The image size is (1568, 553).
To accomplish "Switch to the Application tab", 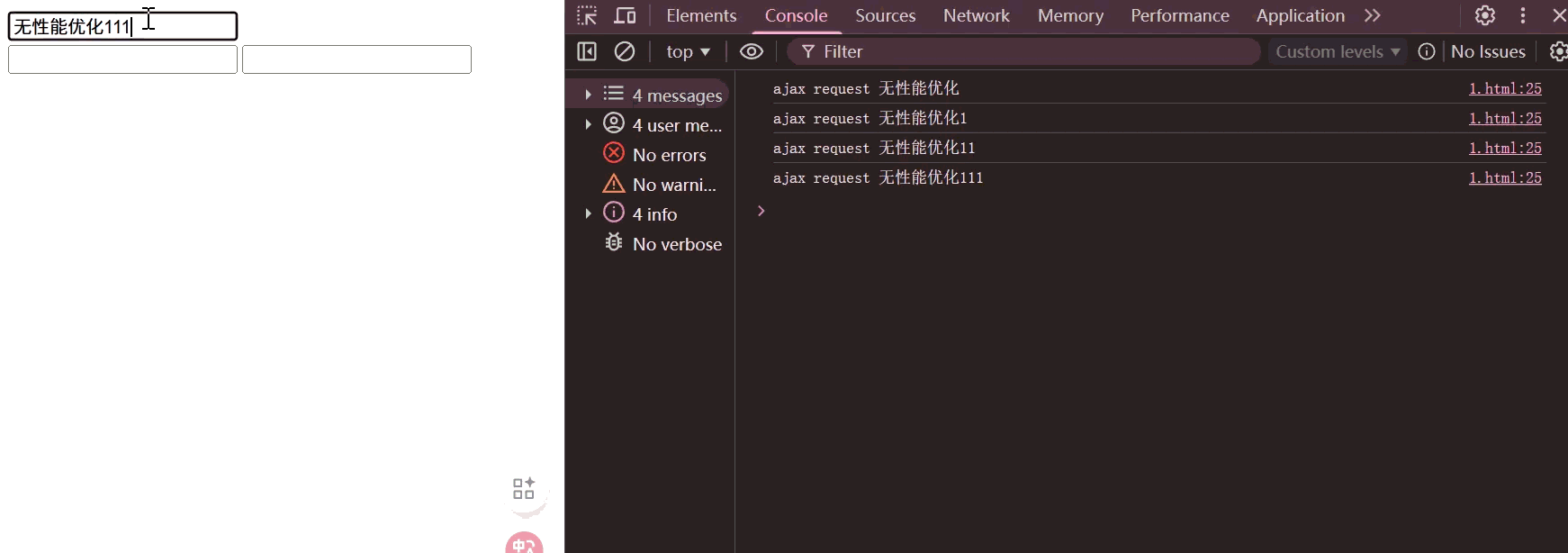I will click(x=1301, y=15).
